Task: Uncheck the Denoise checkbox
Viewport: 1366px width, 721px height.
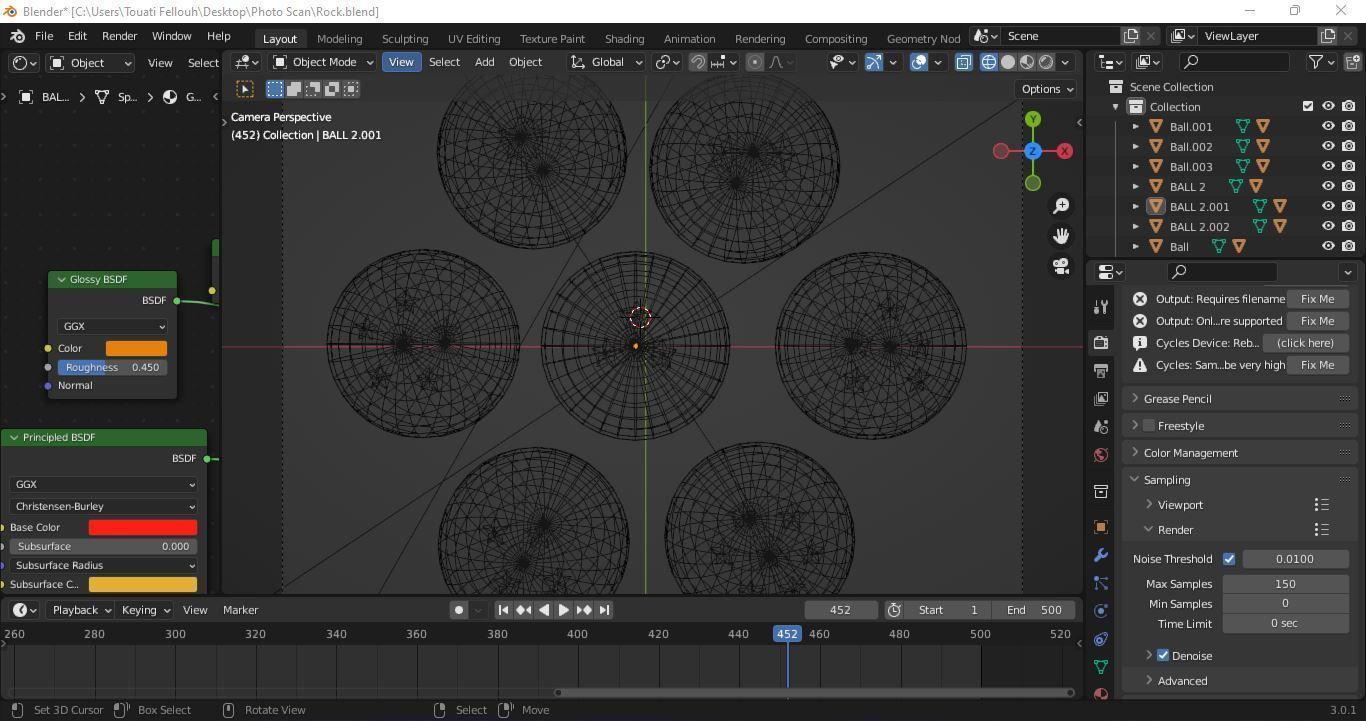Action: [x=1163, y=656]
